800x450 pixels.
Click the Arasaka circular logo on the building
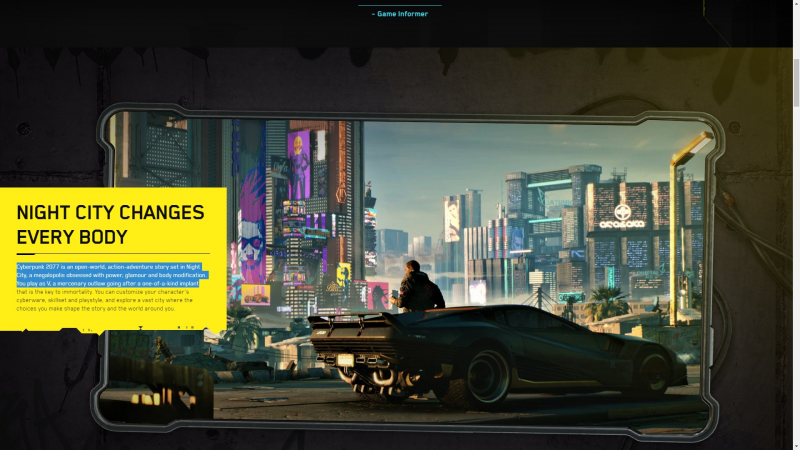[623, 213]
